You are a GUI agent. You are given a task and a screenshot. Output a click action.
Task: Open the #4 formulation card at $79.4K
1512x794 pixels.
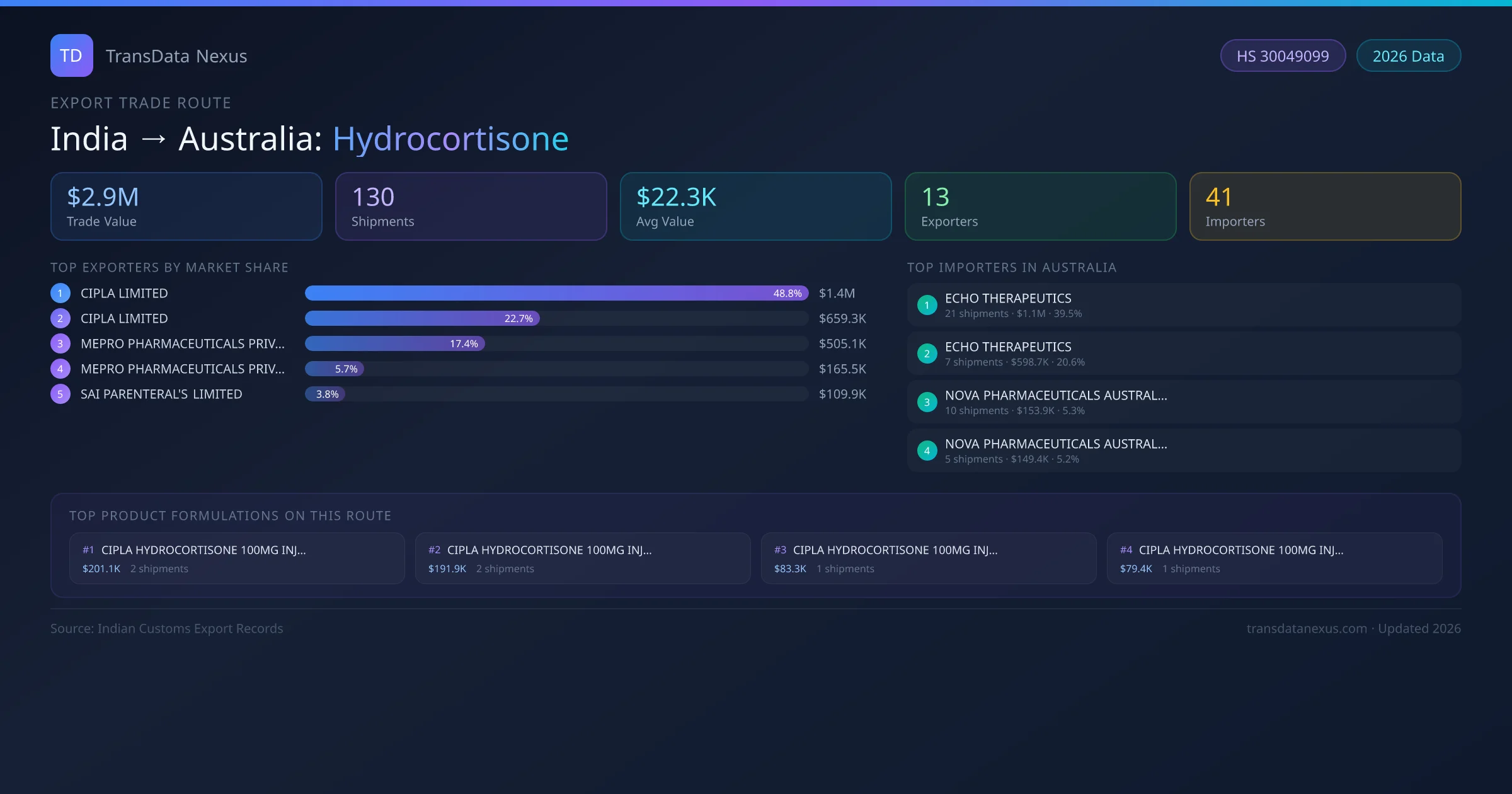[1274, 558]
